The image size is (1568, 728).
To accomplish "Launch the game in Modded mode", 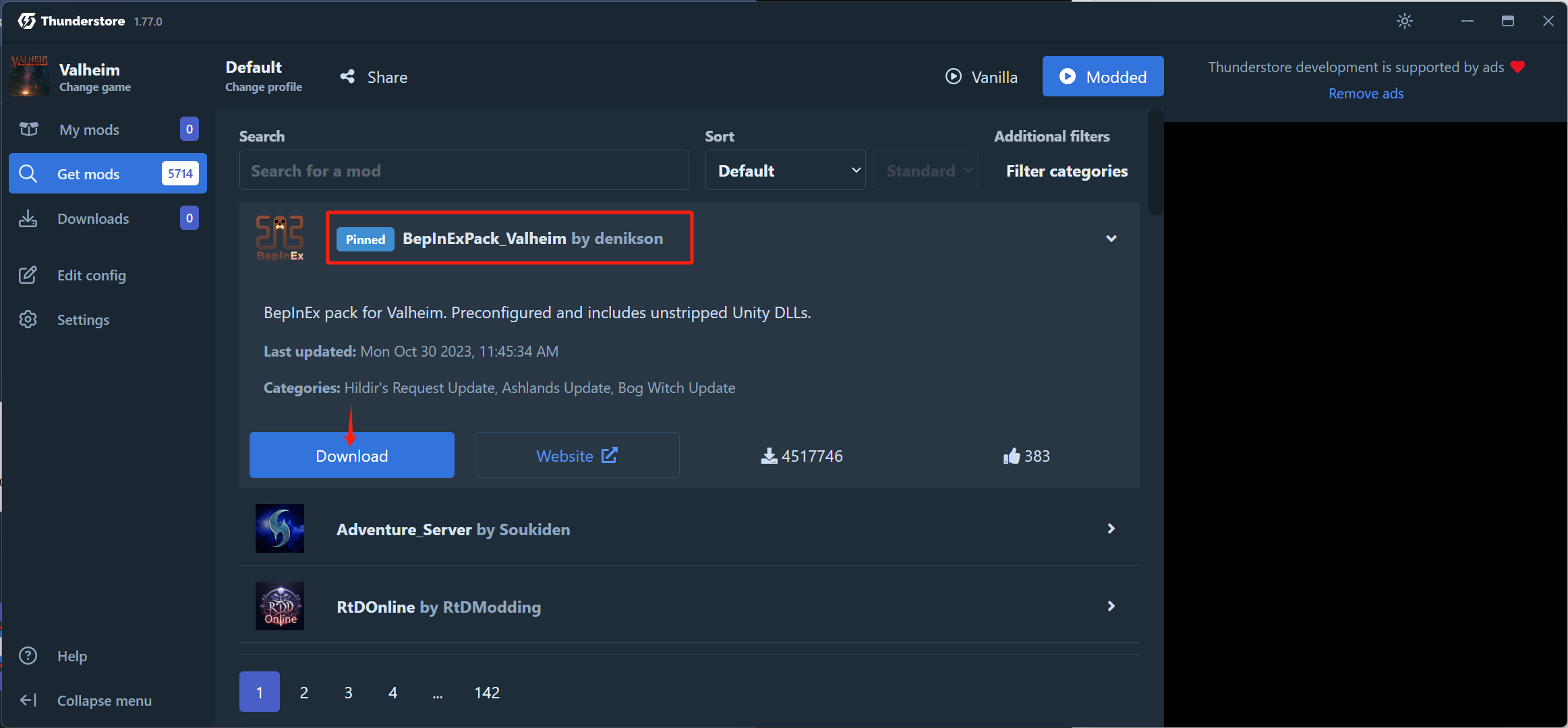I will point(1103,77).
